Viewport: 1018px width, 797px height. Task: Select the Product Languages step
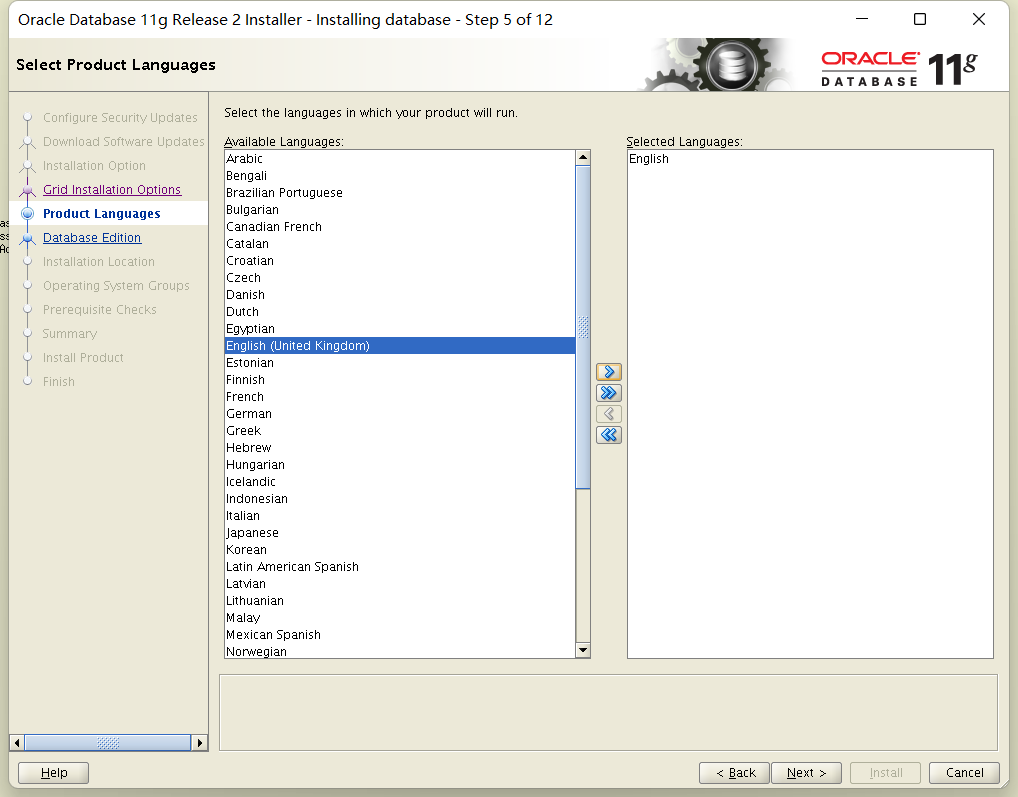click(101, 214)
